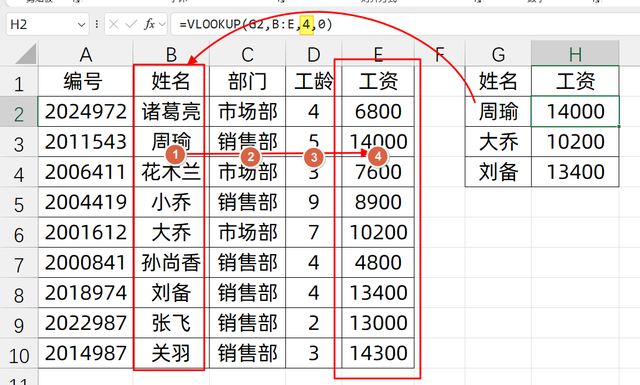The width and height of the screenshot is (640, 385).
Task: Click cell H2 containing 14000
Action: pyautogui.click(x=575, y=111)
